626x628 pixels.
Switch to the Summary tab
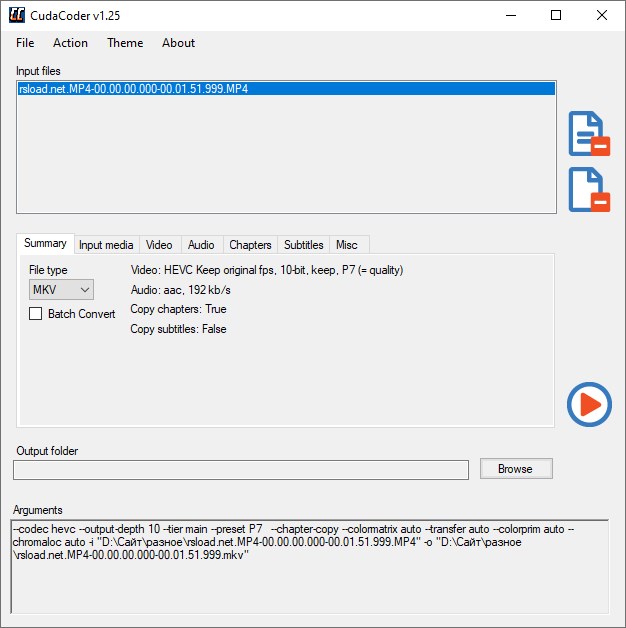[45, 243]
